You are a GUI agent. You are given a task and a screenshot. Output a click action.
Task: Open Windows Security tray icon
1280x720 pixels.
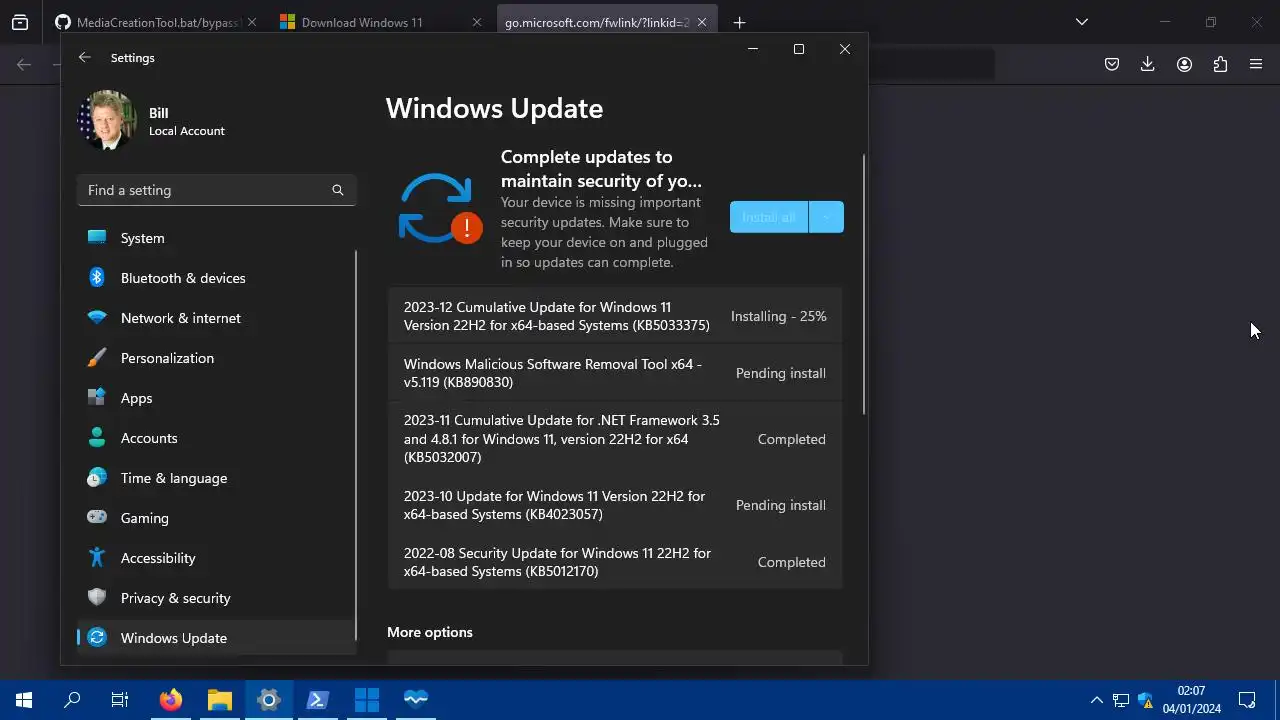click(1146, 700)
